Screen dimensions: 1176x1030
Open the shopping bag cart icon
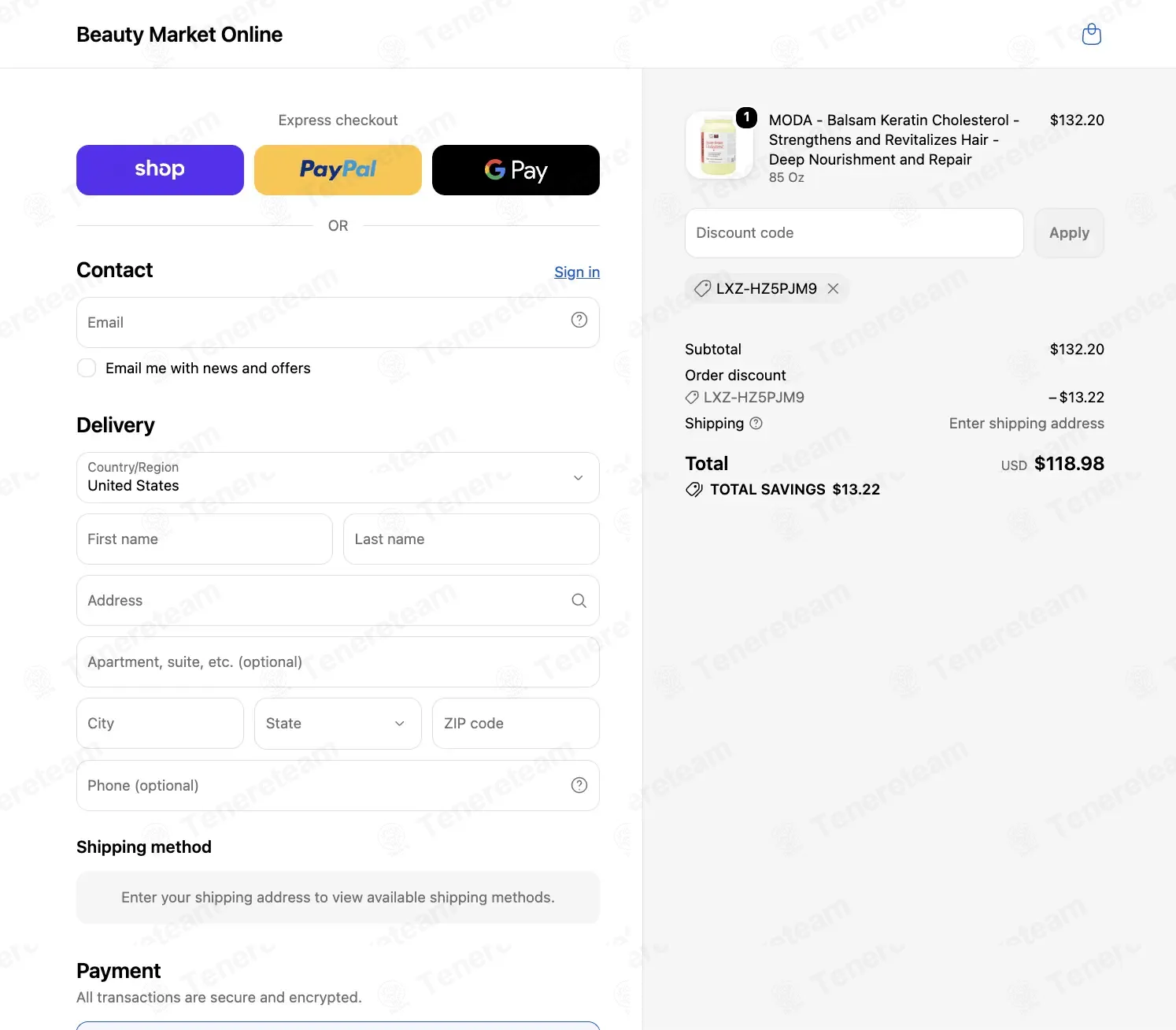[x=1091, y=34]
